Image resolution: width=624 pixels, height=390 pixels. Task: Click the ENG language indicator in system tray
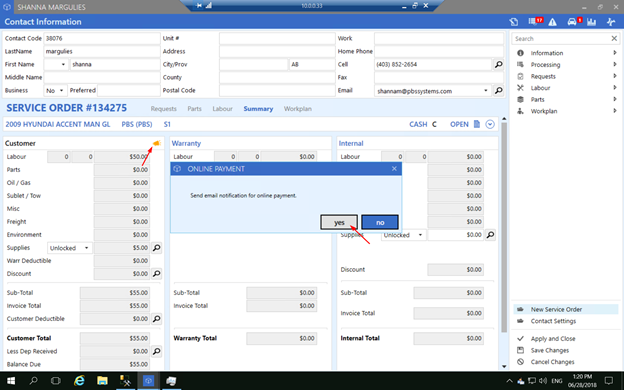coord(556,381)
